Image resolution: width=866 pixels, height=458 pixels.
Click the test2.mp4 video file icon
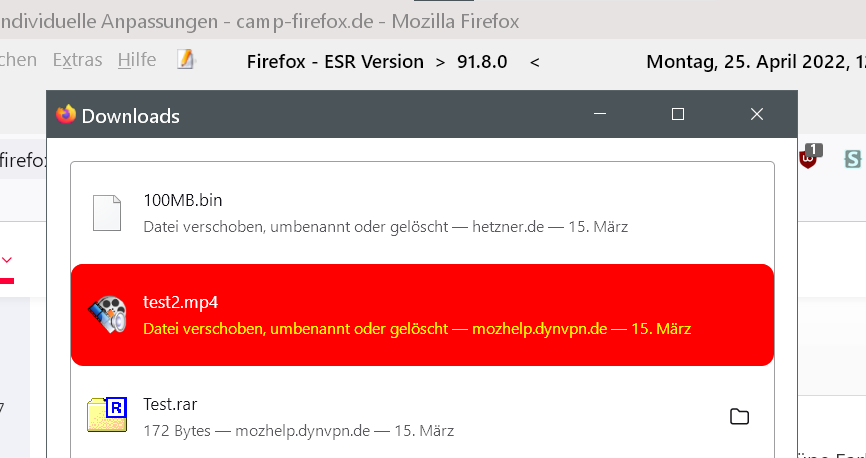pyautogui.click(x=107, y=314)
